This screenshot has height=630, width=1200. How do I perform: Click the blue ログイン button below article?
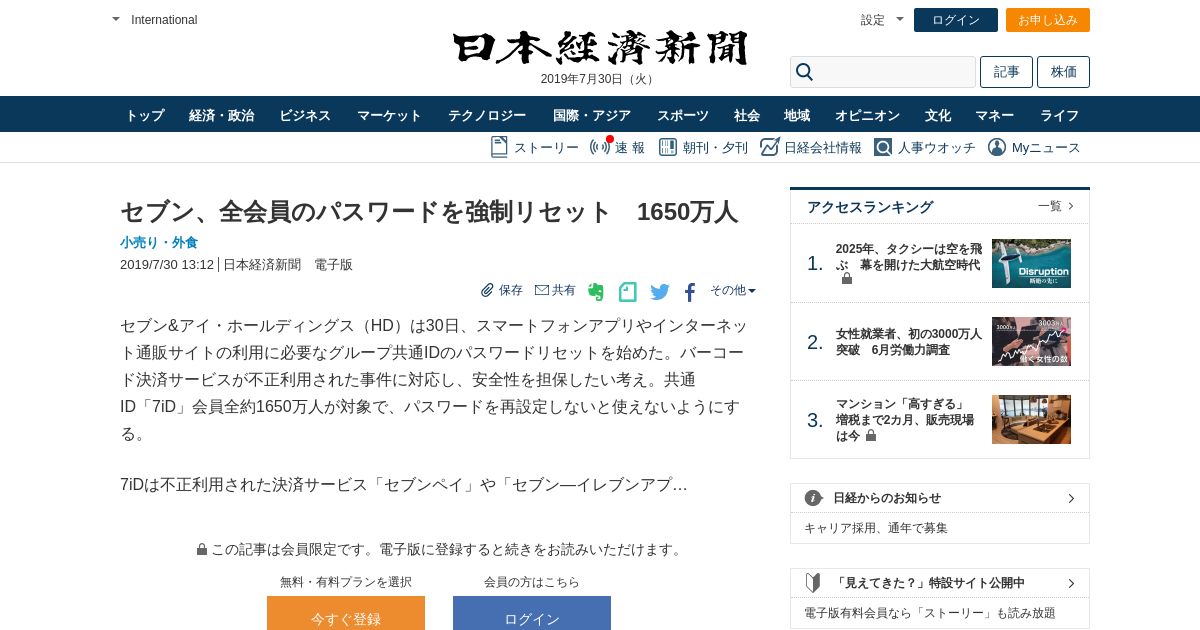[532, 613]
